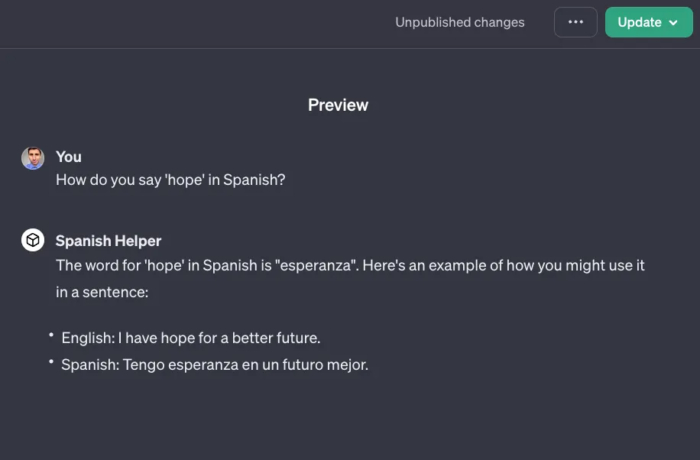The image size is (700, 460).
Task: Click the "You" sender name
Action: tap(69, 157)
